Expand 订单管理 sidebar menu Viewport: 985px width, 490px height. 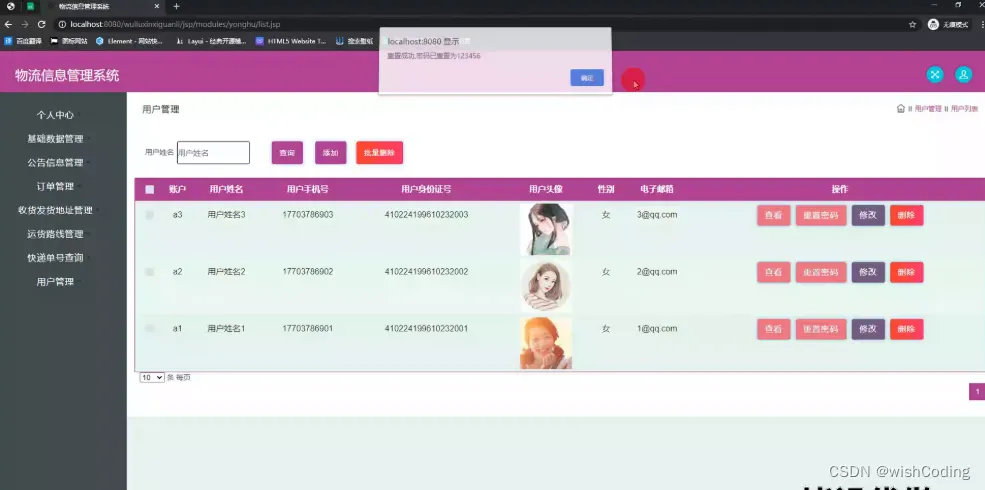[x=55, y=187]
